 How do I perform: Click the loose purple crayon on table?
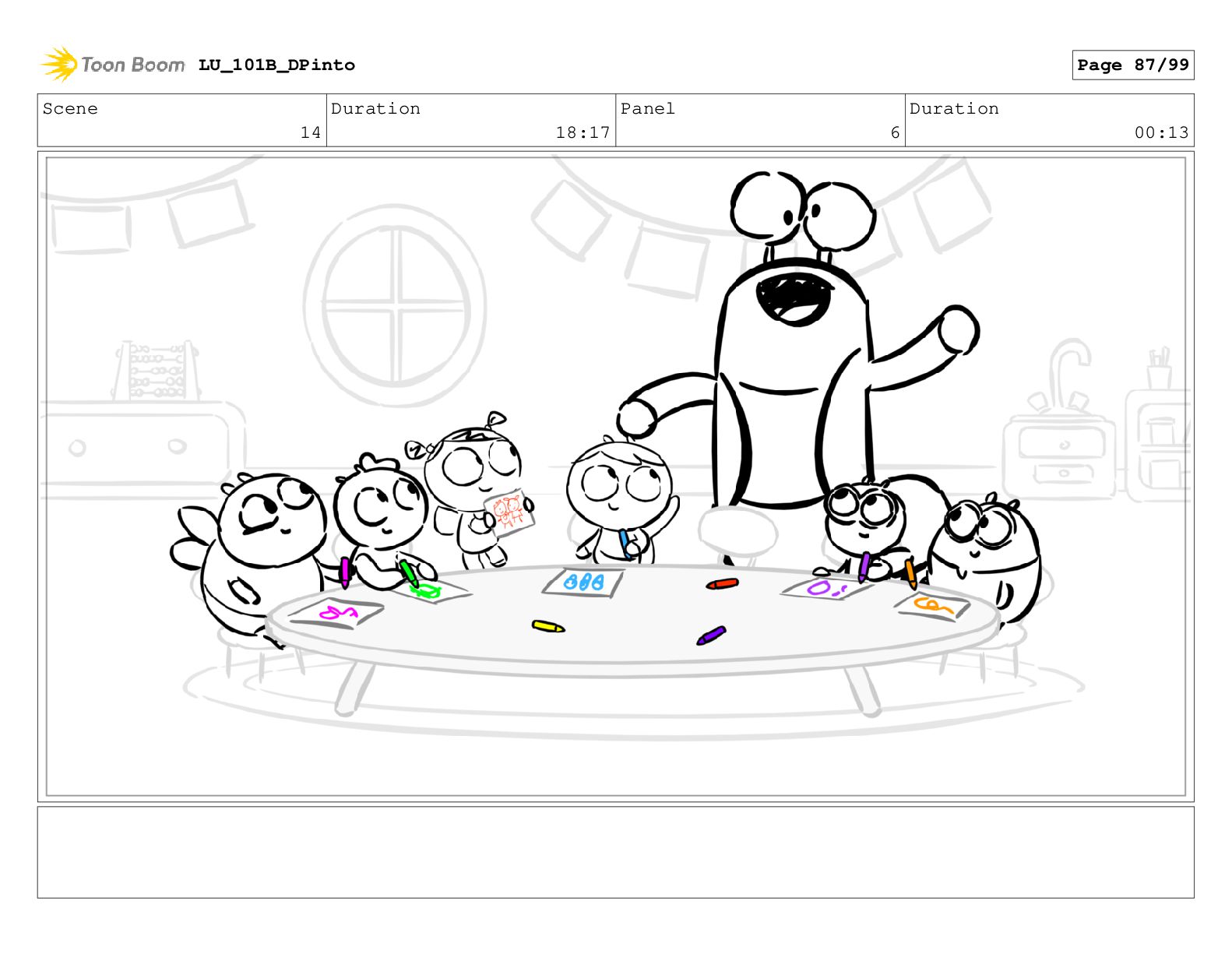(711, 635)
